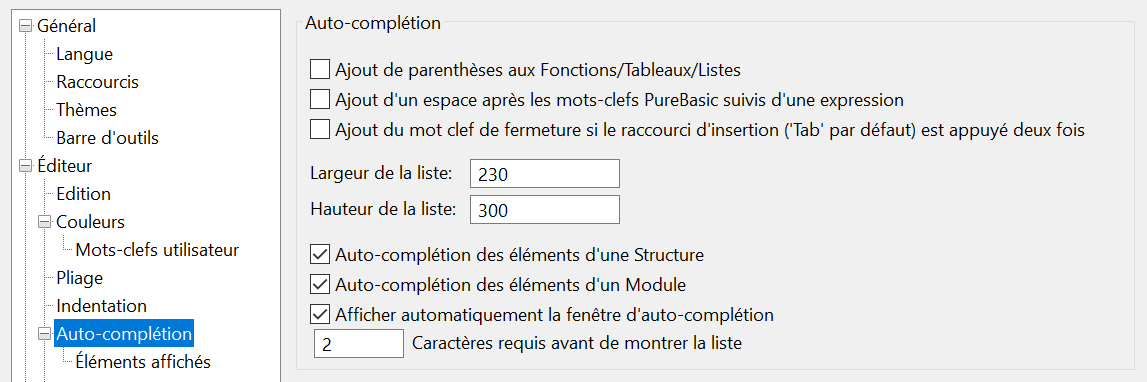Collapse the Couleurs tree branch
This screenshot has height=382, width=1147.
pos(45,222)
